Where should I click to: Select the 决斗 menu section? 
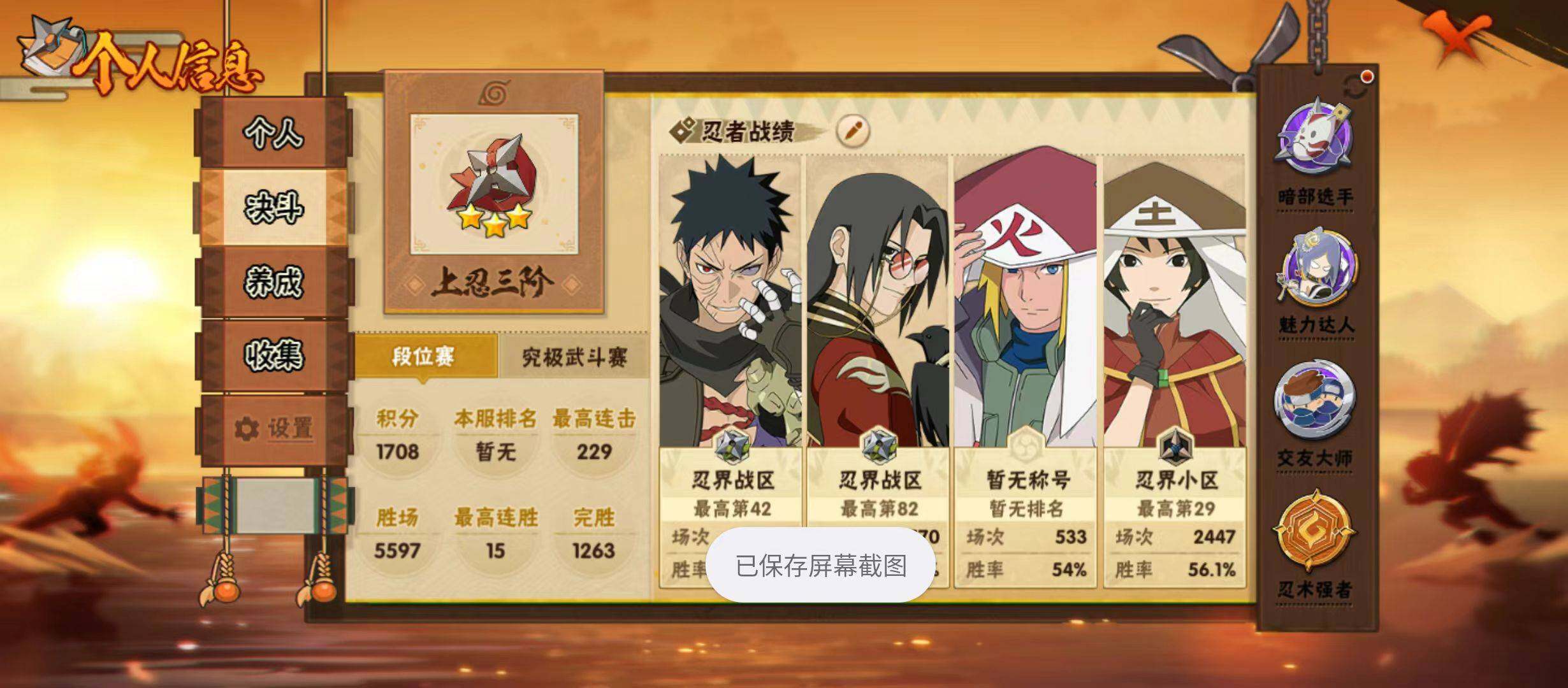pyautogui.click(x=274, y=207)
